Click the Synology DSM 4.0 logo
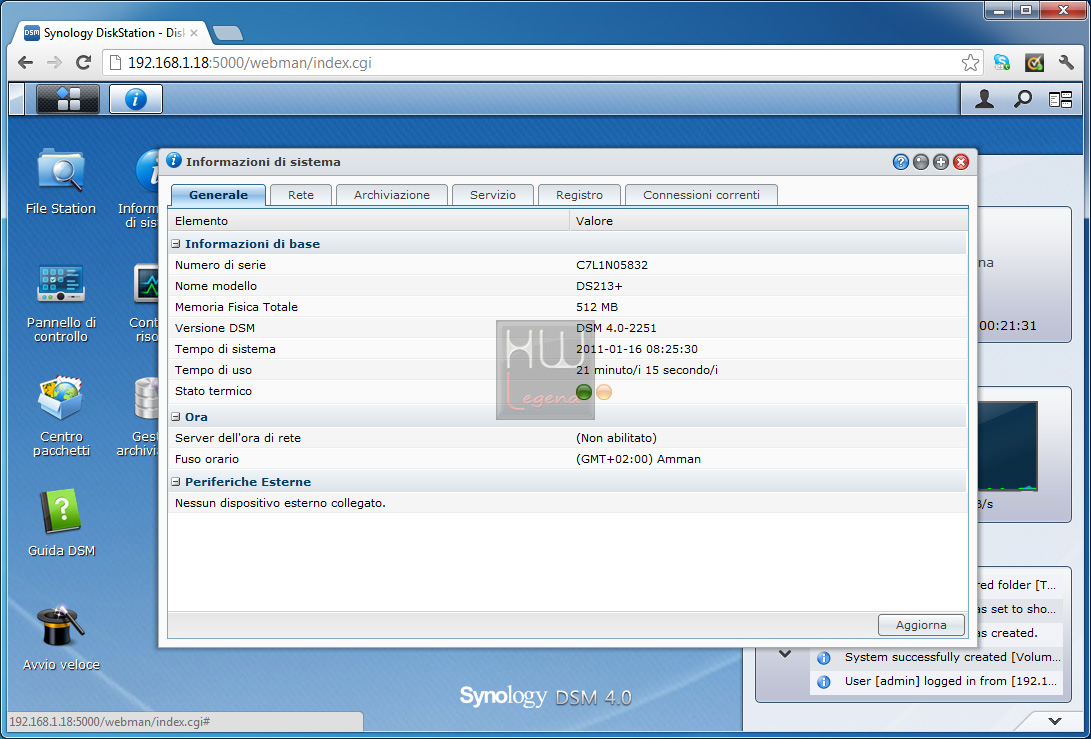The width and height of the screenshot is (1091, 739). pos(546,697)
